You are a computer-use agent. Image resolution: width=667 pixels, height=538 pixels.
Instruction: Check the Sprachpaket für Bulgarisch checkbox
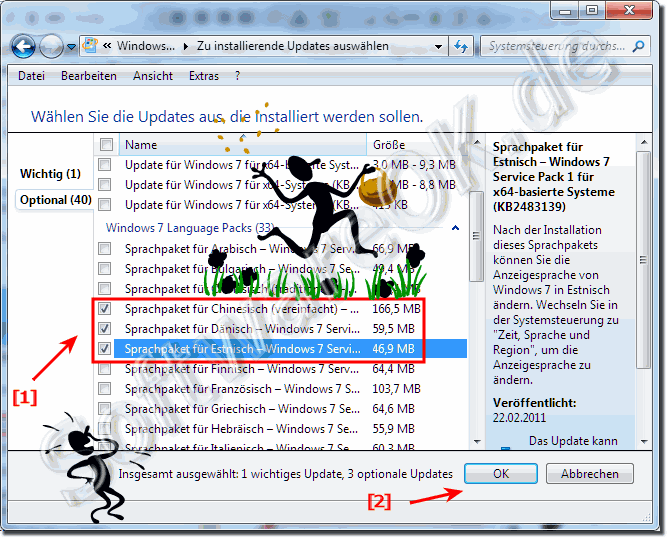coord(105,268)
